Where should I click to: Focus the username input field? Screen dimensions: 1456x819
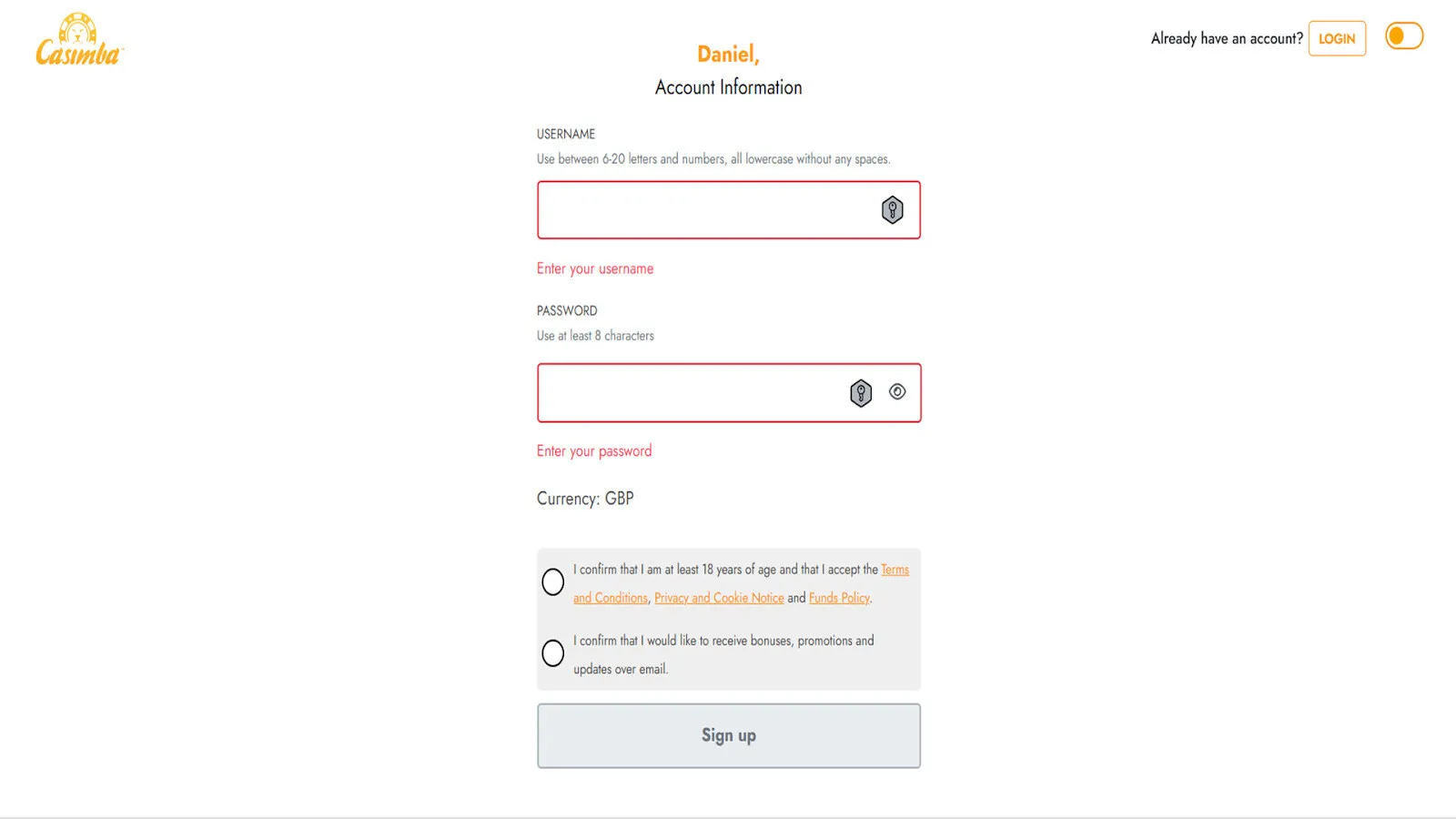[x=701, y=210]
